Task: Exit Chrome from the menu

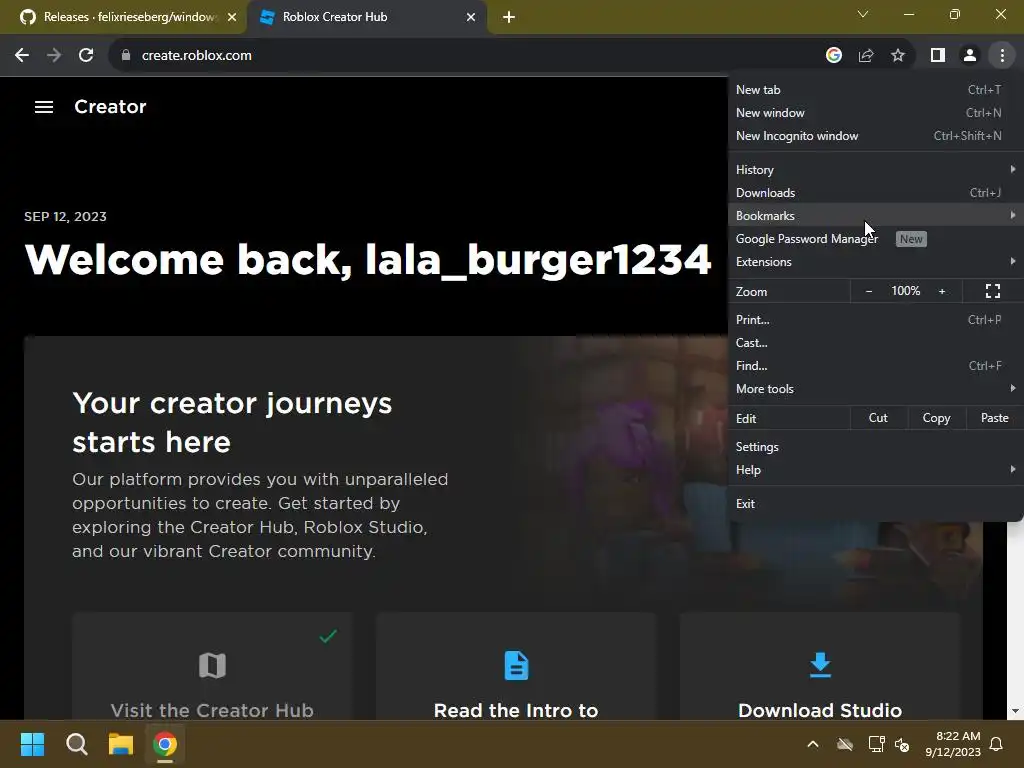Action: (874, 504)
